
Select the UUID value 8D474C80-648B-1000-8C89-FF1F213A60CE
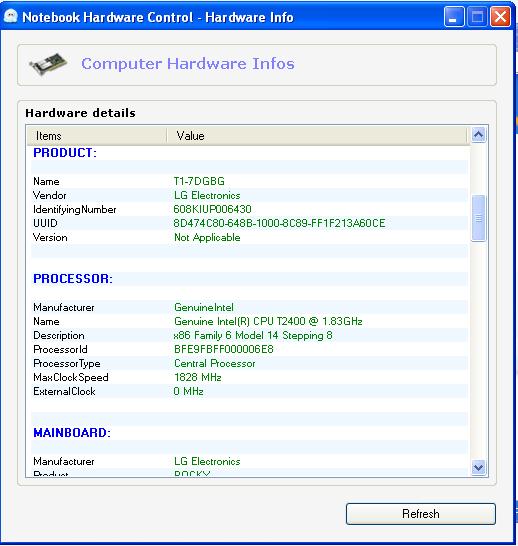pyautogui.click(x=279, y=223)
